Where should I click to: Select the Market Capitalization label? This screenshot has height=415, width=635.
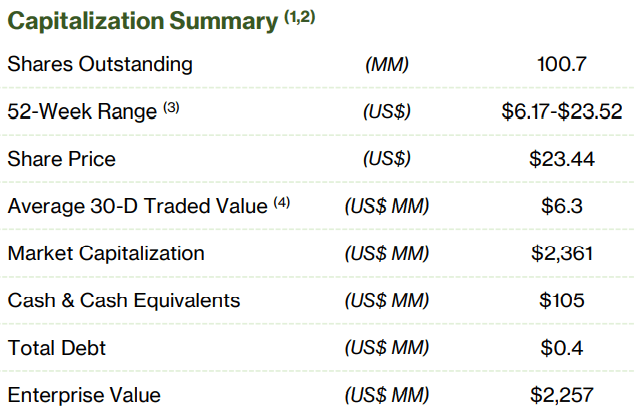tap(106, 253)
